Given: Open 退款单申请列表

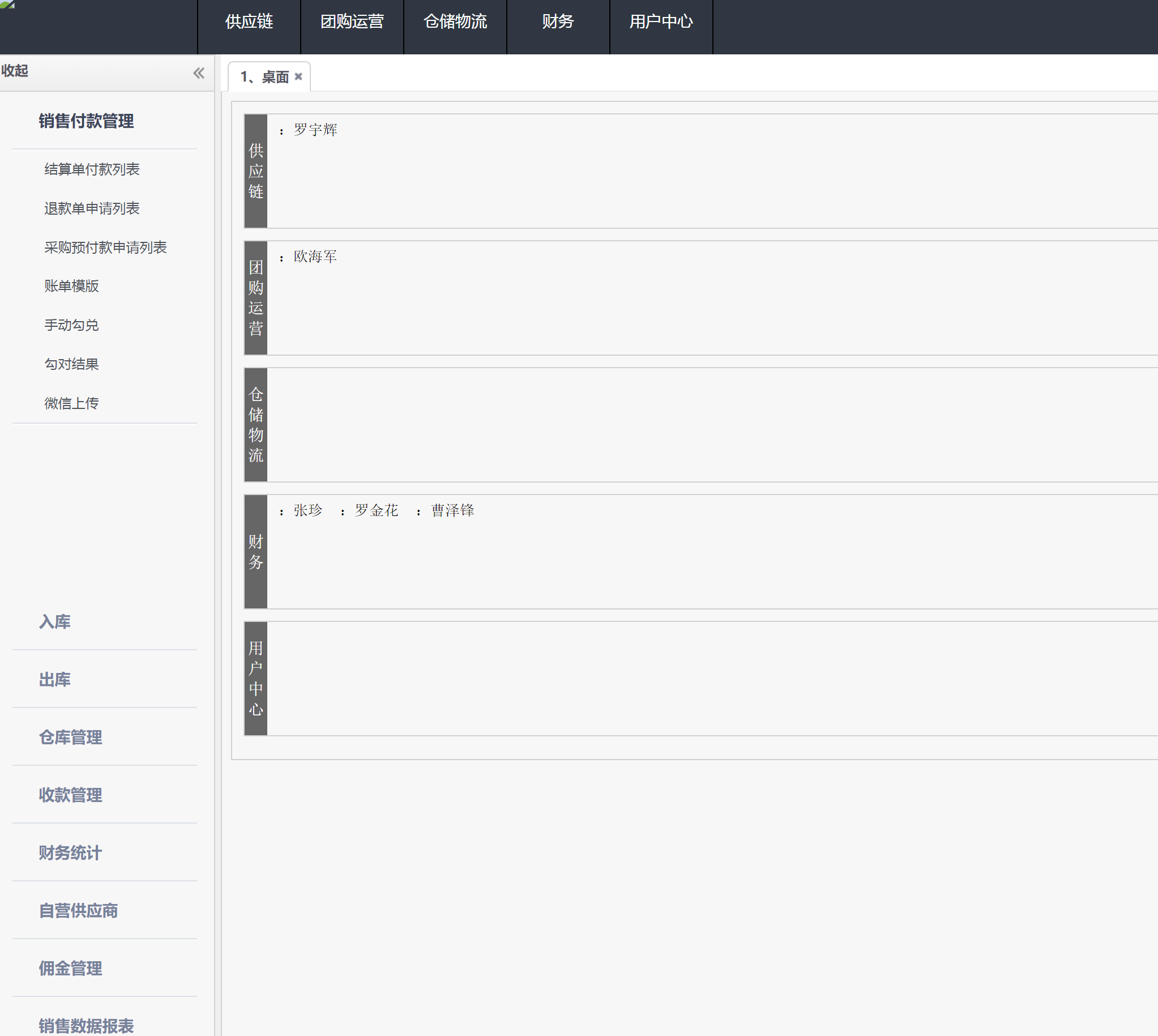Looking at the screenshot, I should (92, 208).
